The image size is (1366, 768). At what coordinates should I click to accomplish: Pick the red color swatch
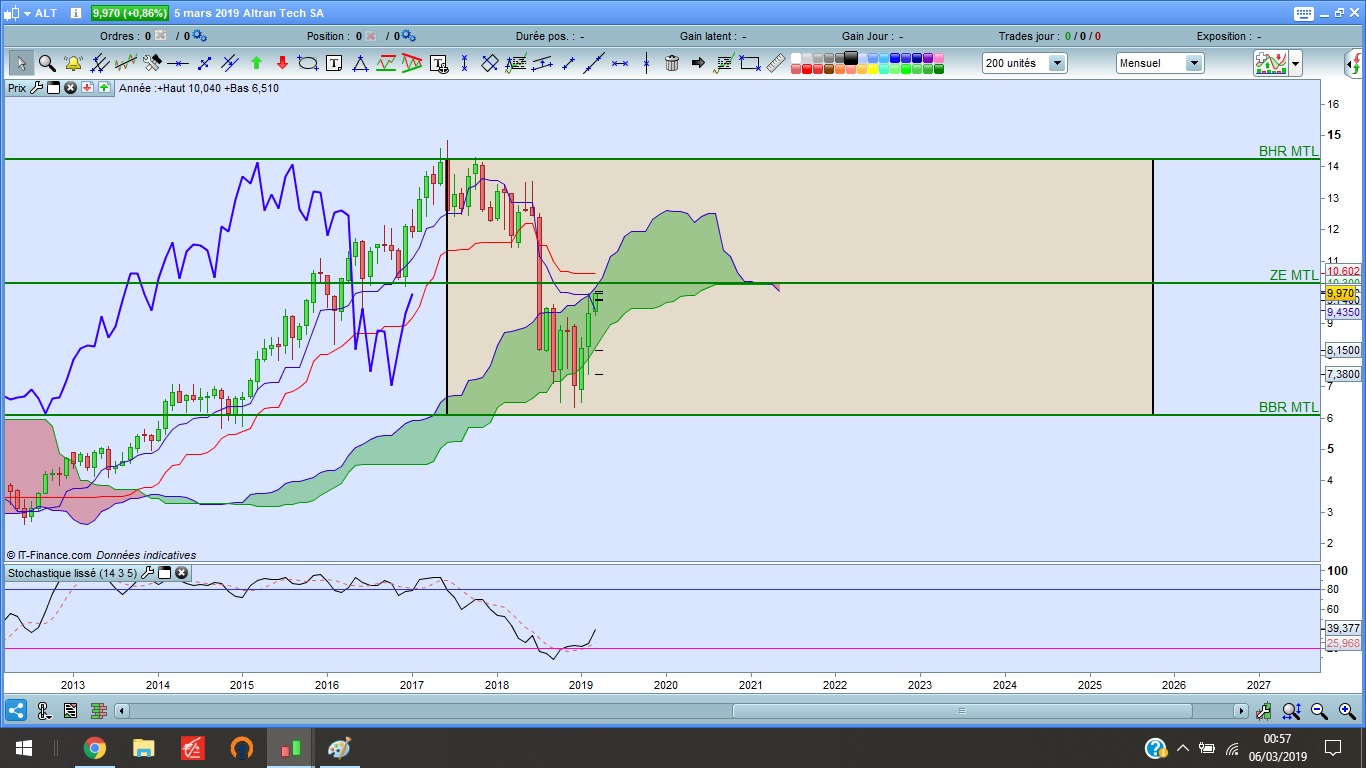(x=807, y=69)
